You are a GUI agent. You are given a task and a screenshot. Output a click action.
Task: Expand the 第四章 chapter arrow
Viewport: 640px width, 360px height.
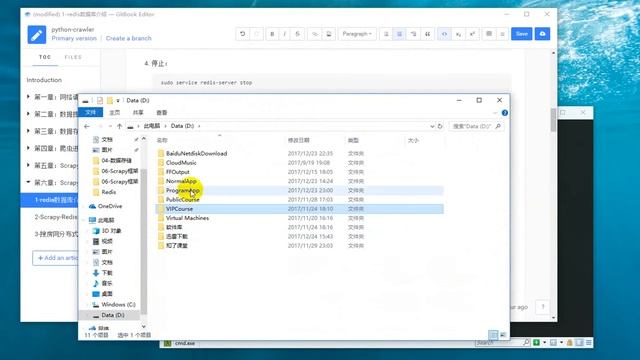(28, 148)
